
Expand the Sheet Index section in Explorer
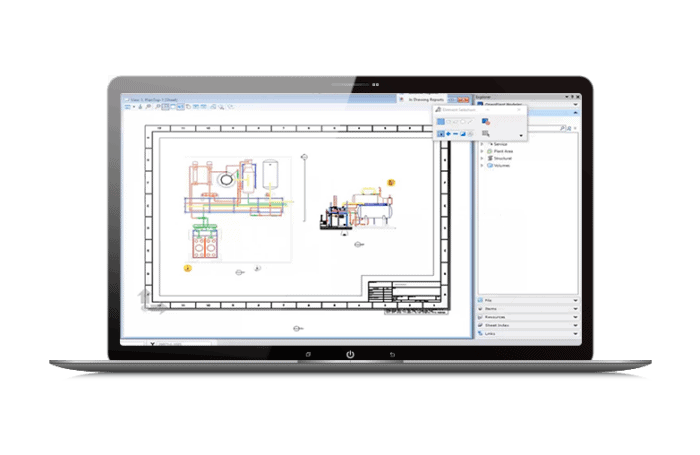575,325
